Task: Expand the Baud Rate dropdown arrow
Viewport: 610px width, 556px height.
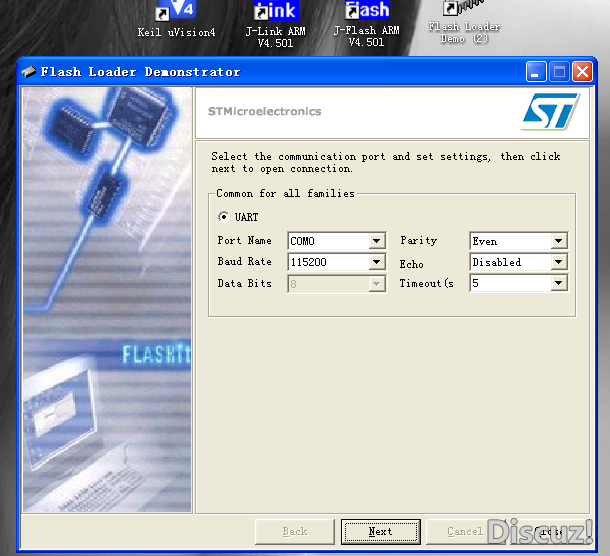Action: 377,262
